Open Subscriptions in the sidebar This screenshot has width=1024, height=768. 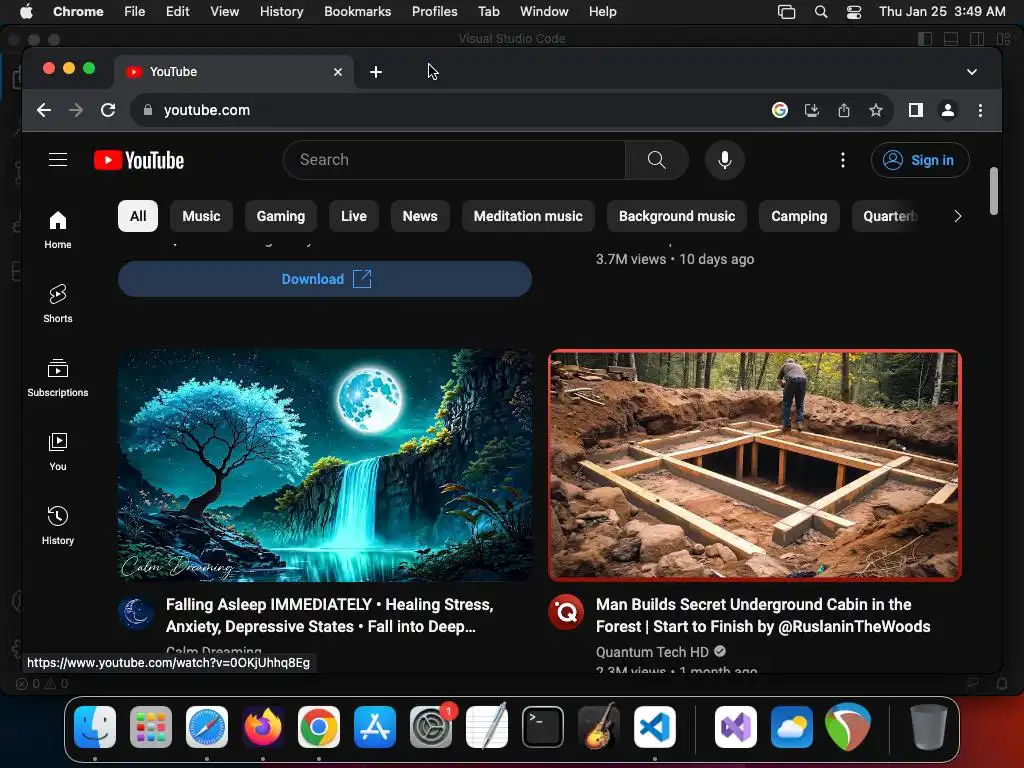58,378
